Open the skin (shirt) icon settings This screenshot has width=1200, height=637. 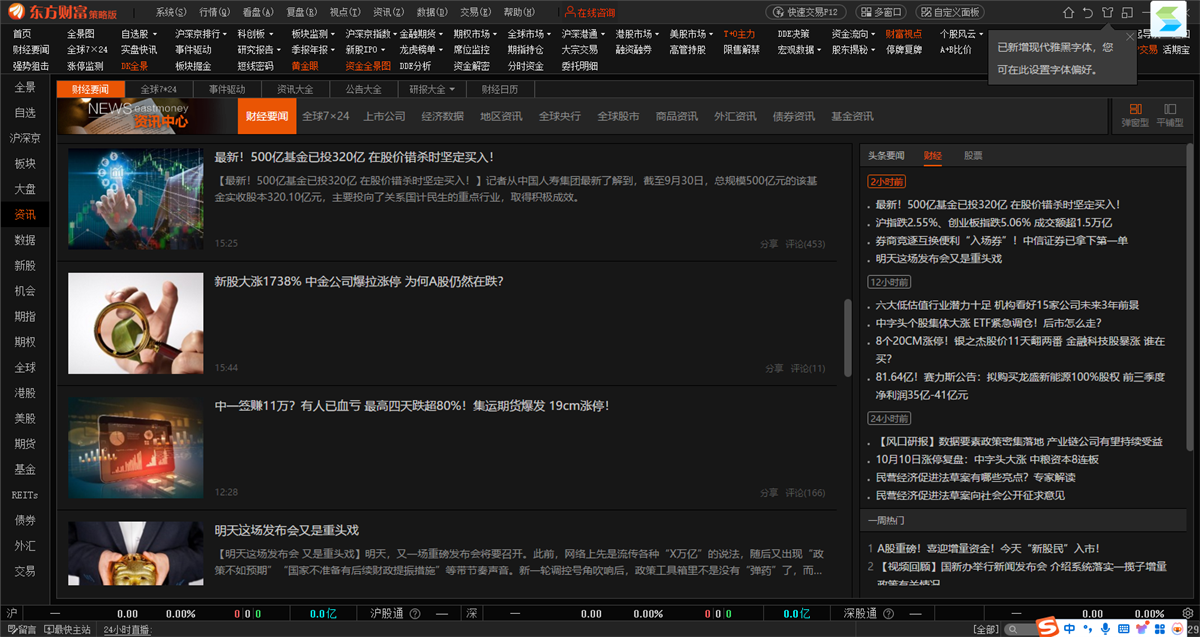pos(1107,13)
